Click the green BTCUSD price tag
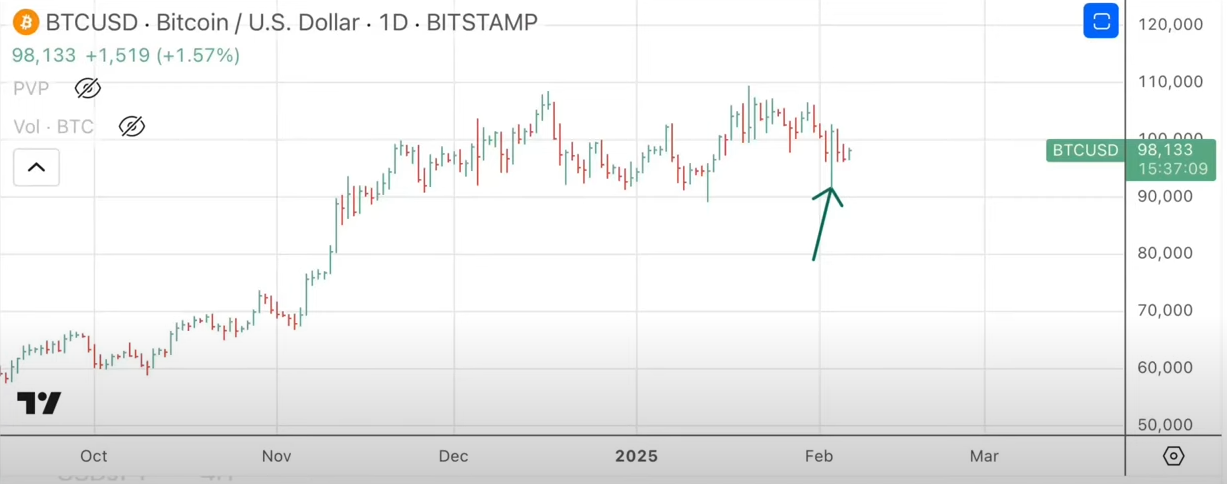Viewport: 1227px width, 484px height. [1085, 151]
